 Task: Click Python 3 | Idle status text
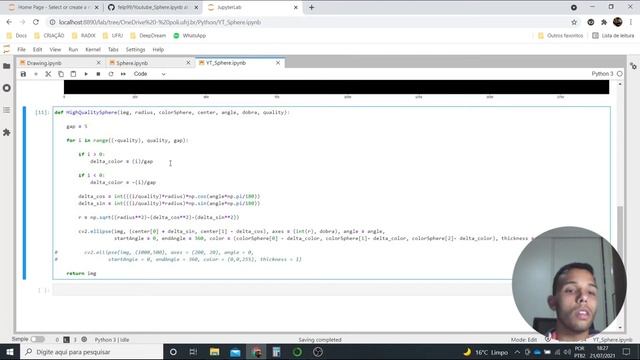(112, 340)
